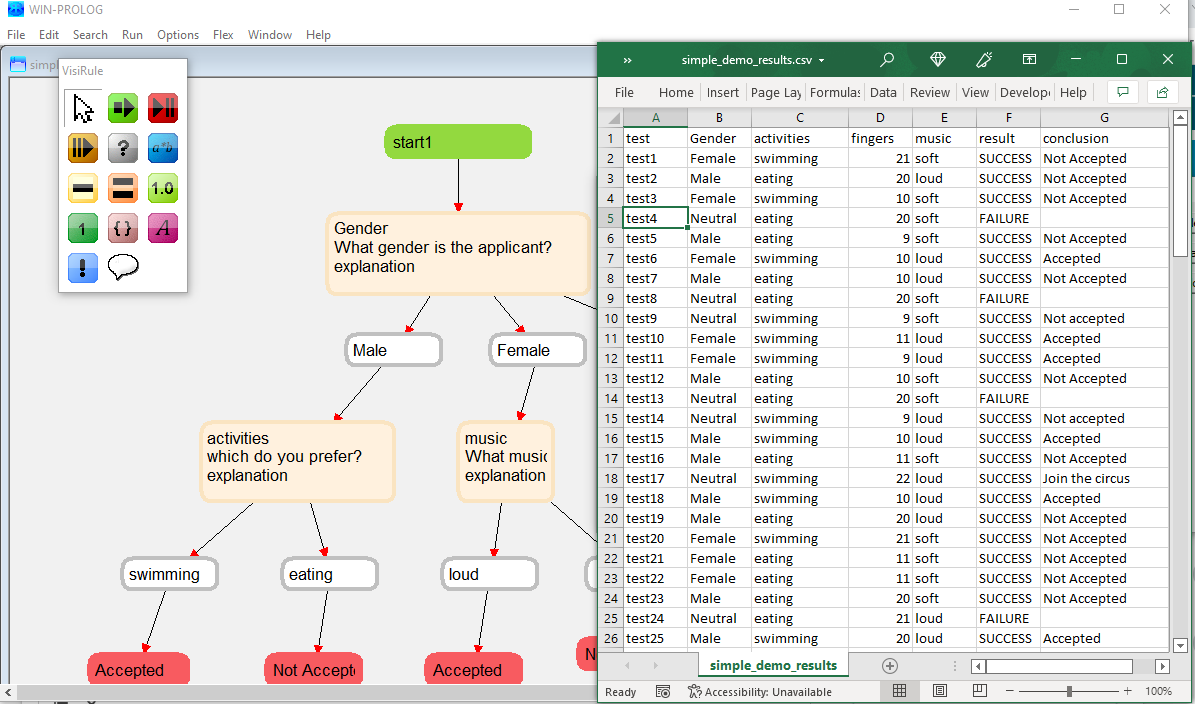Switch to Page Layout view in status bar
This screenshot has height=704, width=1195.
[x=940, y=691]
